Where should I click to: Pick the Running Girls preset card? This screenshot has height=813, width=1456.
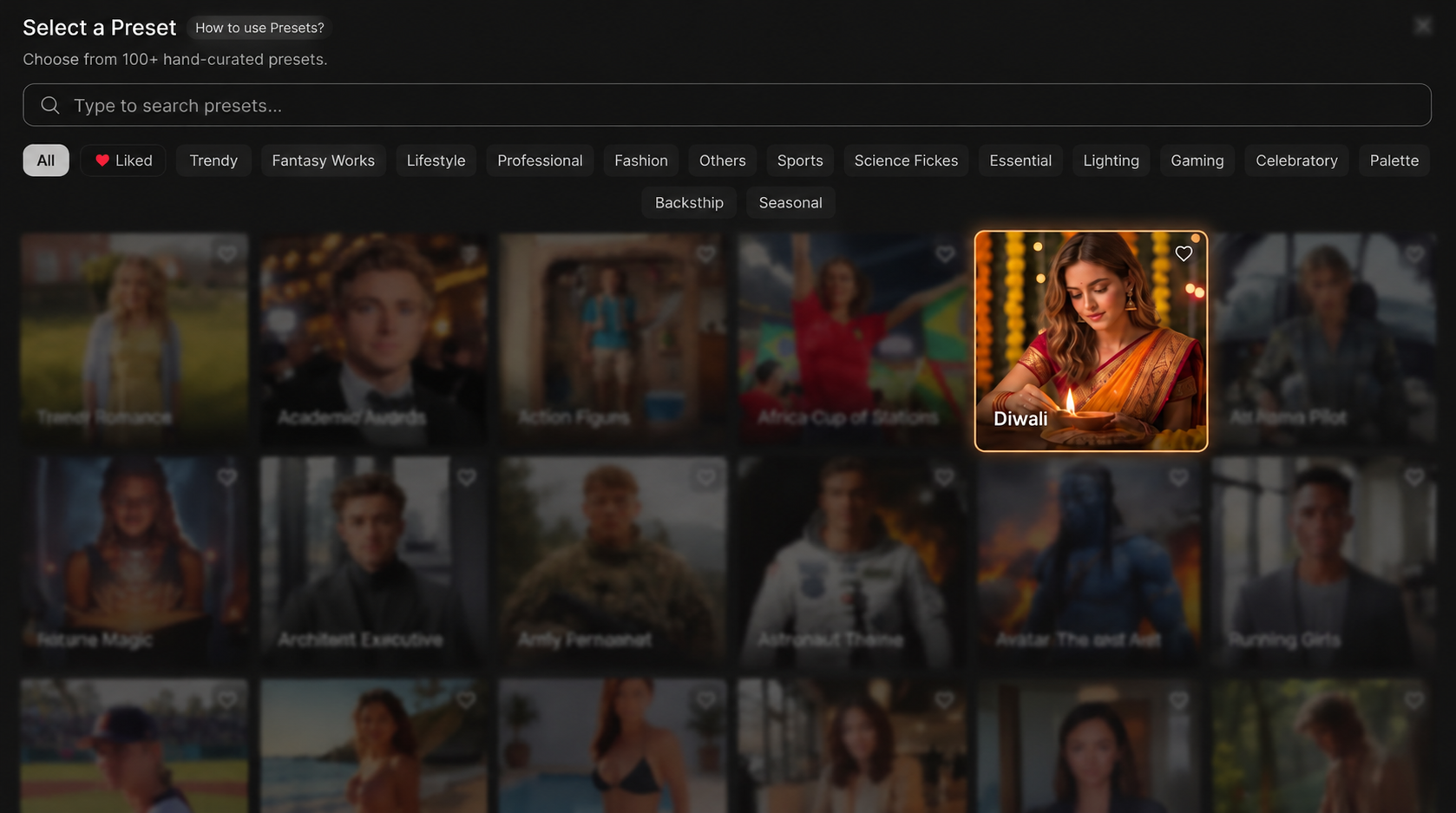(1324, 562)
